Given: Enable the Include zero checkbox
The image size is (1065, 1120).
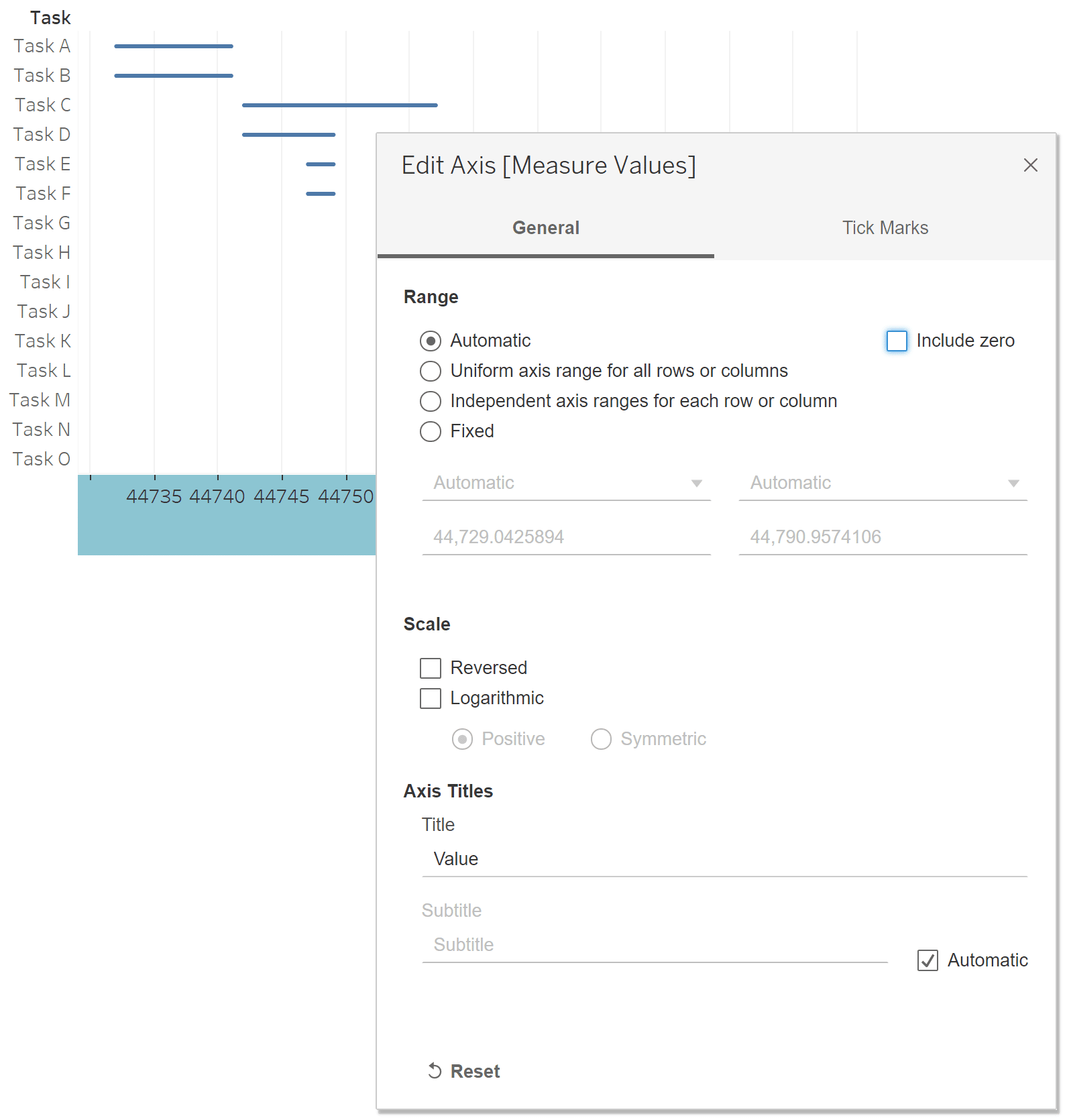Looking at the screenshot, I should click(897, 341).
